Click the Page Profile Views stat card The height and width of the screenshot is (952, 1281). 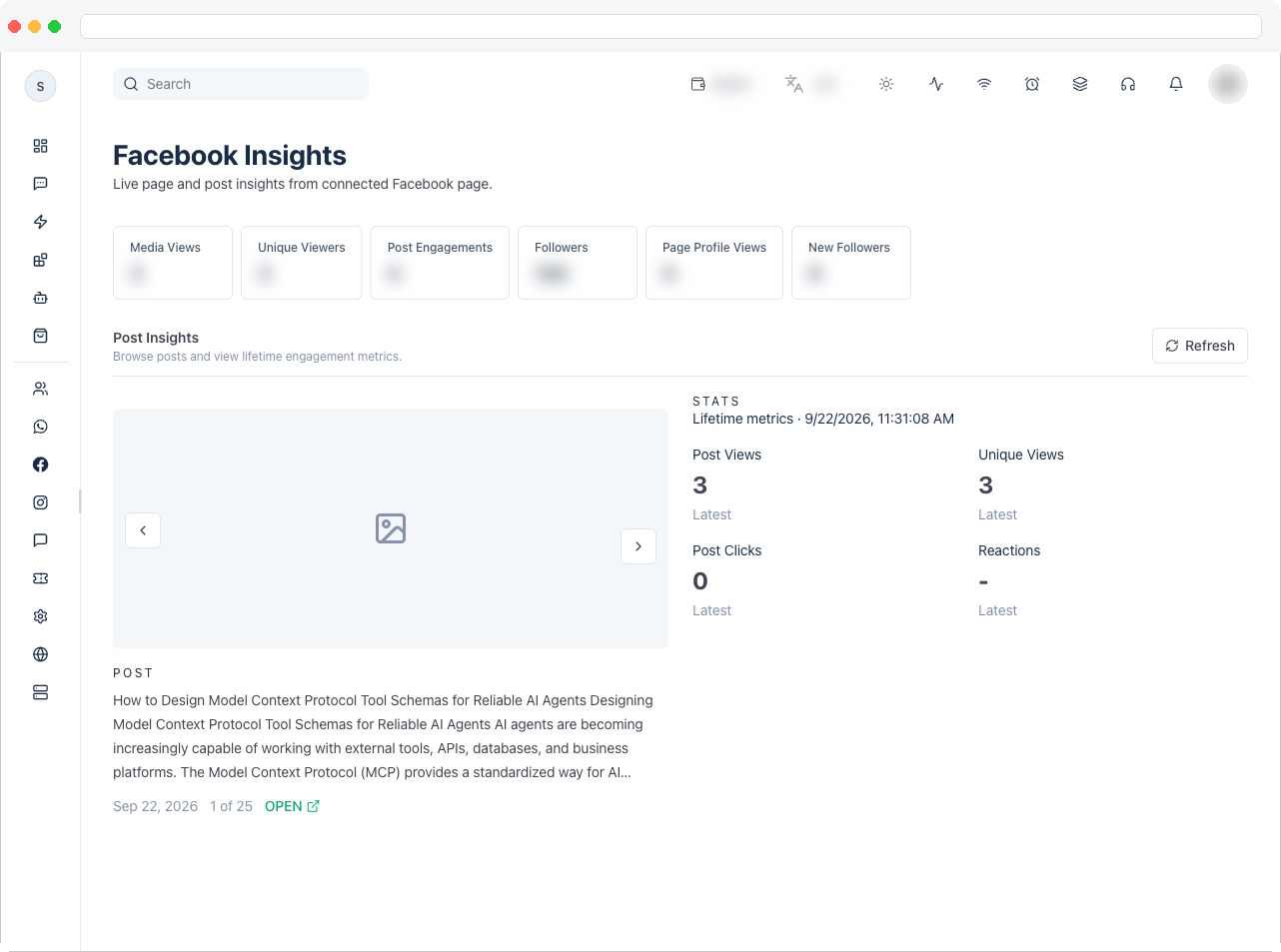[714, 263]
